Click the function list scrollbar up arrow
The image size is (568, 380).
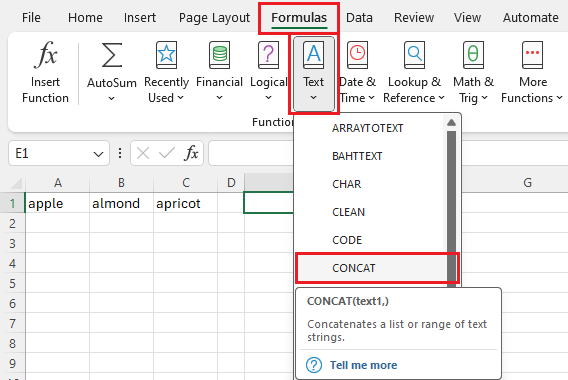point(451,123)
